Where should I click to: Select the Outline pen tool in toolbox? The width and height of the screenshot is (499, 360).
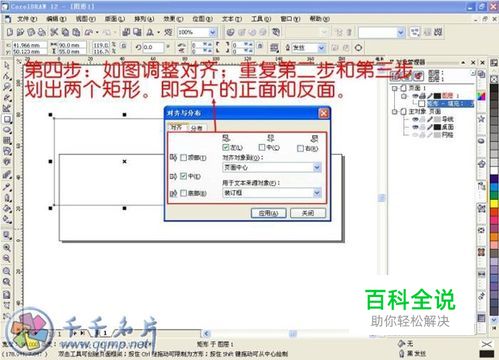click(x=7, y=198)
